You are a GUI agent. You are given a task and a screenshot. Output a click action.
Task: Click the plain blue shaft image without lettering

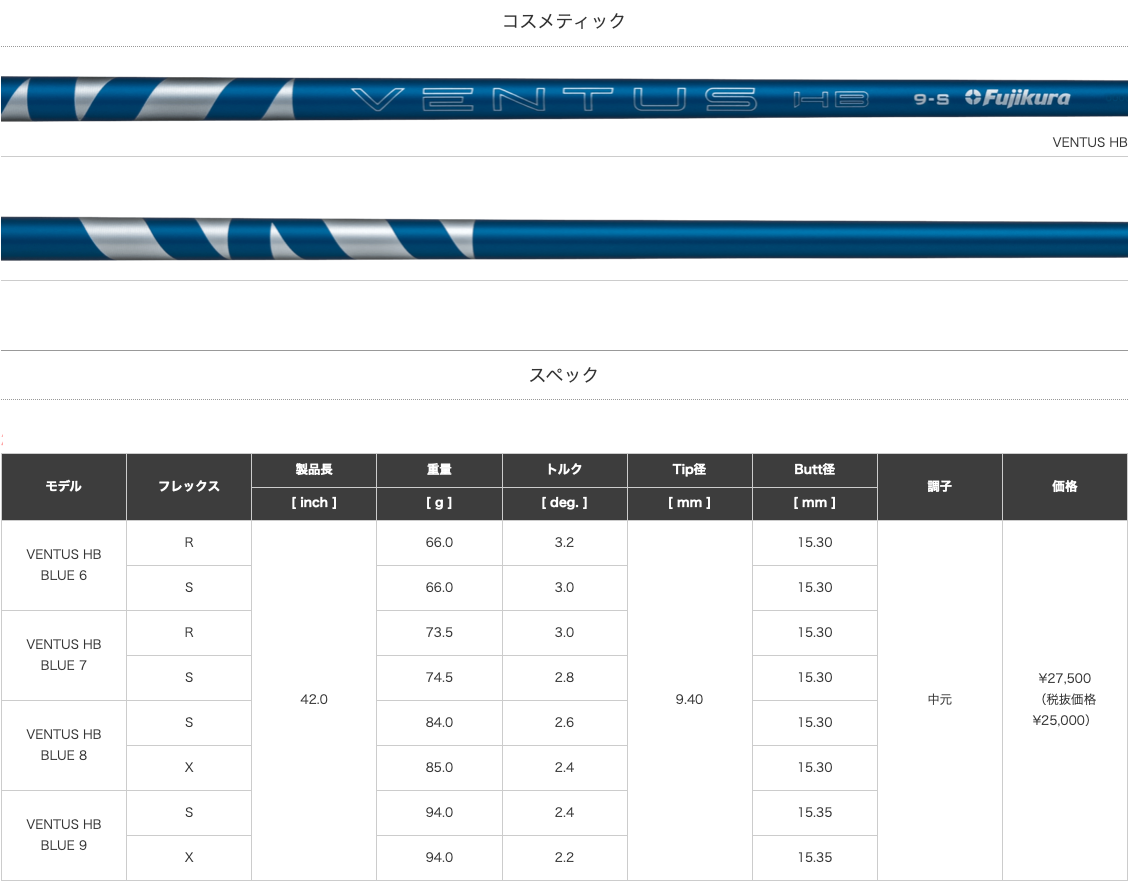click(x=564, y=239)
